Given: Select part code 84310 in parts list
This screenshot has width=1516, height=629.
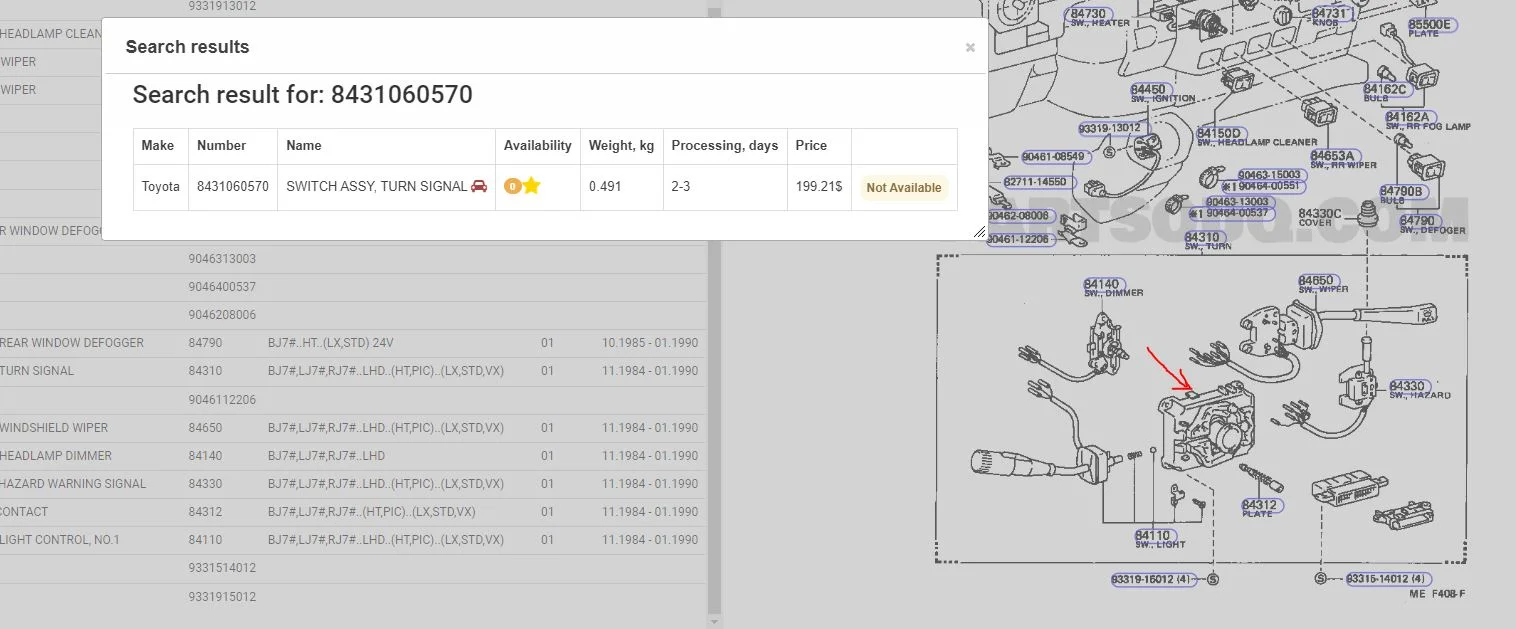Looking at the screenshot, I should pyautogui.click(x=205, y=371).
